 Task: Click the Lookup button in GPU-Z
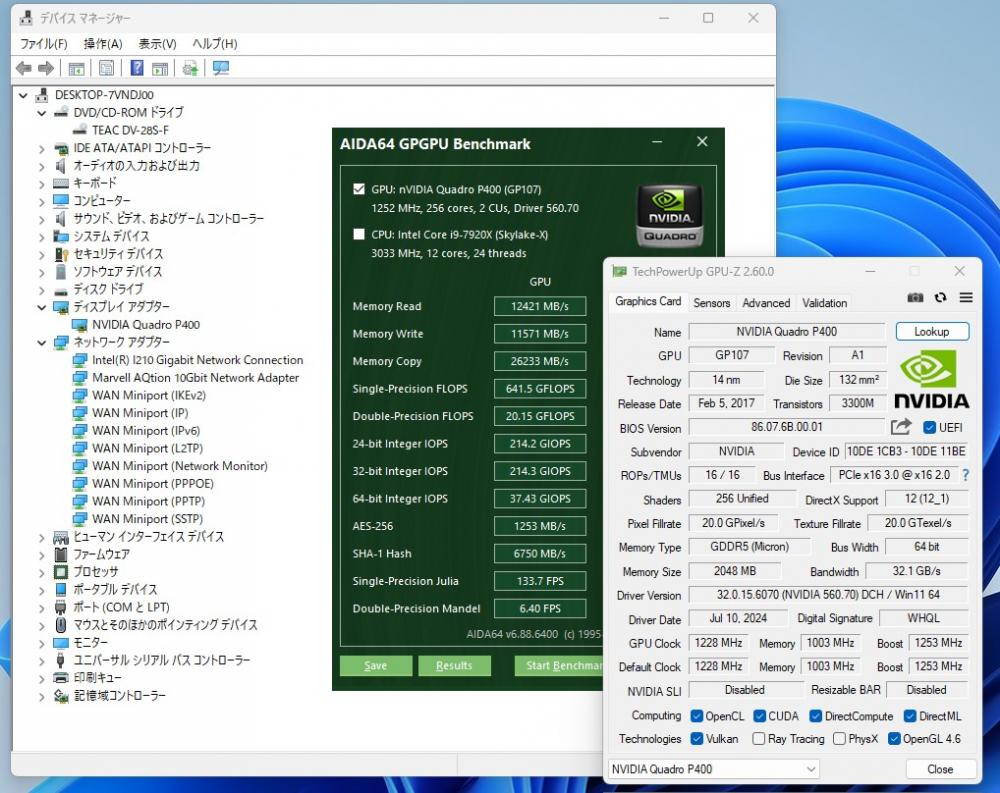(932, 332)
